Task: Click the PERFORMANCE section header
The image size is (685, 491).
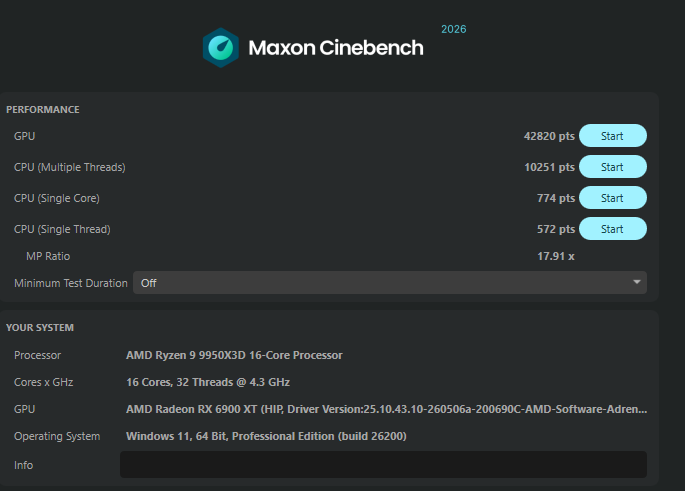Action: [x=43, y=110]
